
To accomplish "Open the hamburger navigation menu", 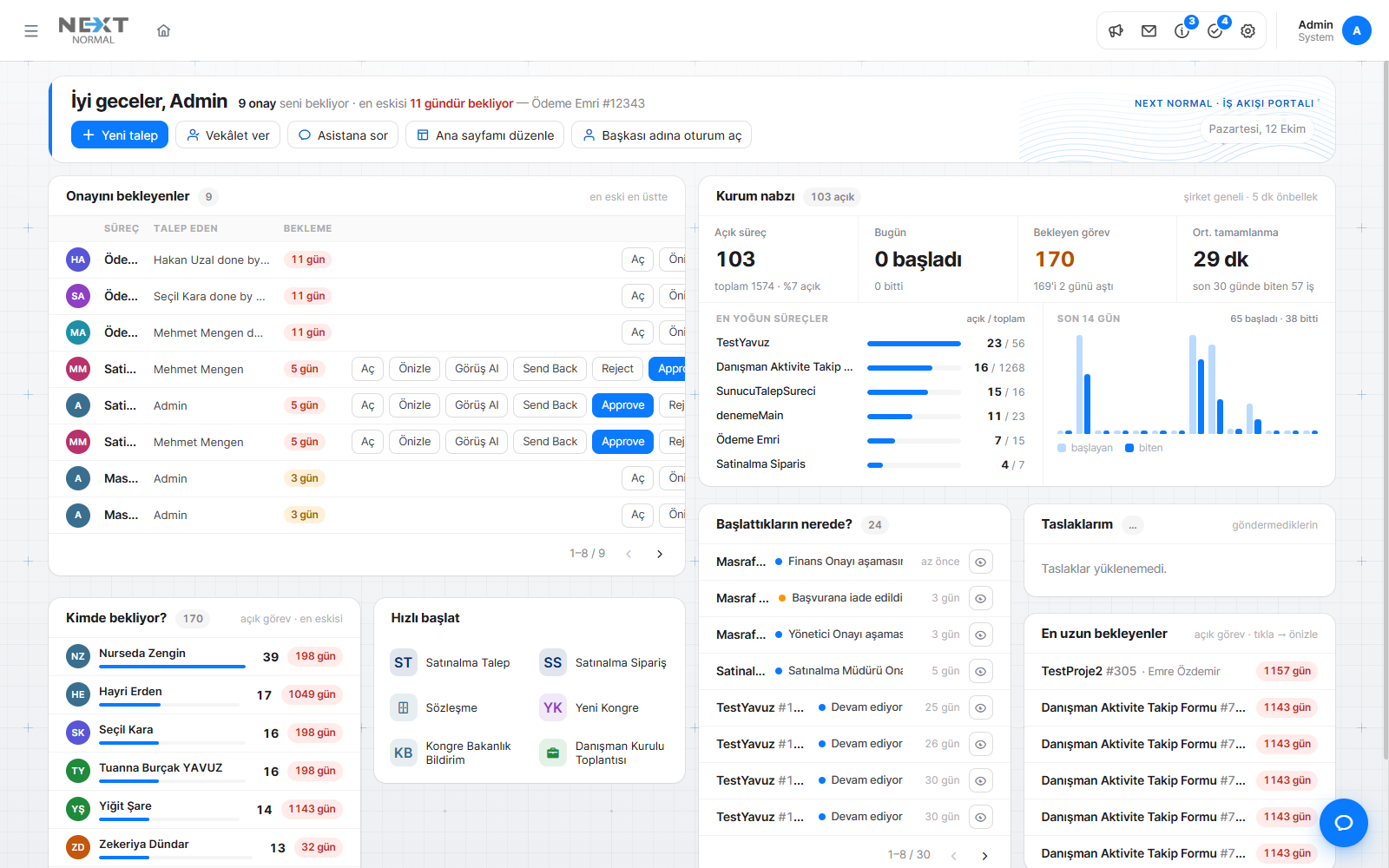I will (31, 31).
